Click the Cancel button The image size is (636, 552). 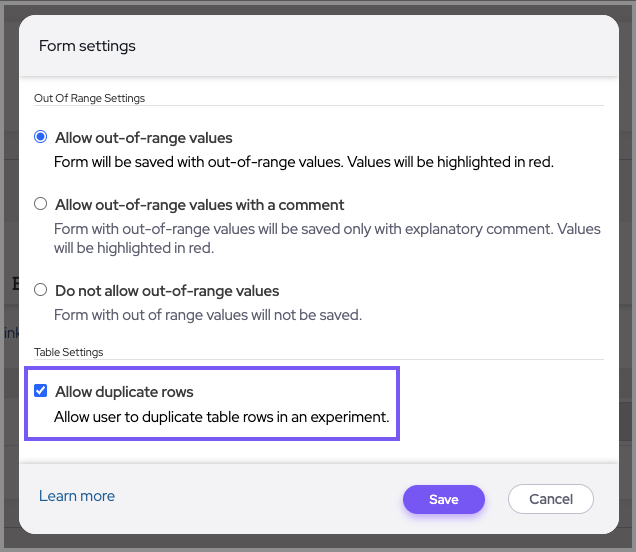pos(550,499)
